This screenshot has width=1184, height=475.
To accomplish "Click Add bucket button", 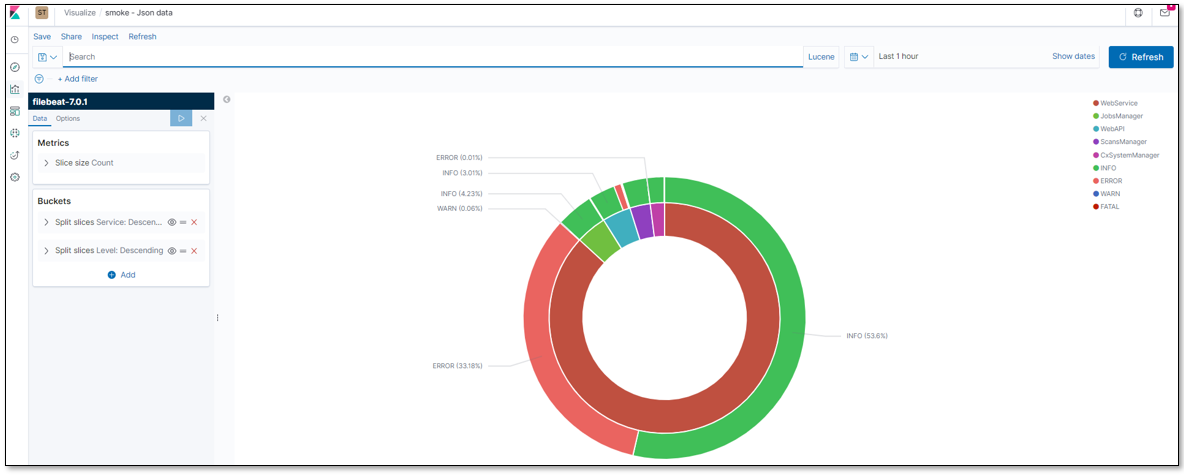I will click(122, 275).
